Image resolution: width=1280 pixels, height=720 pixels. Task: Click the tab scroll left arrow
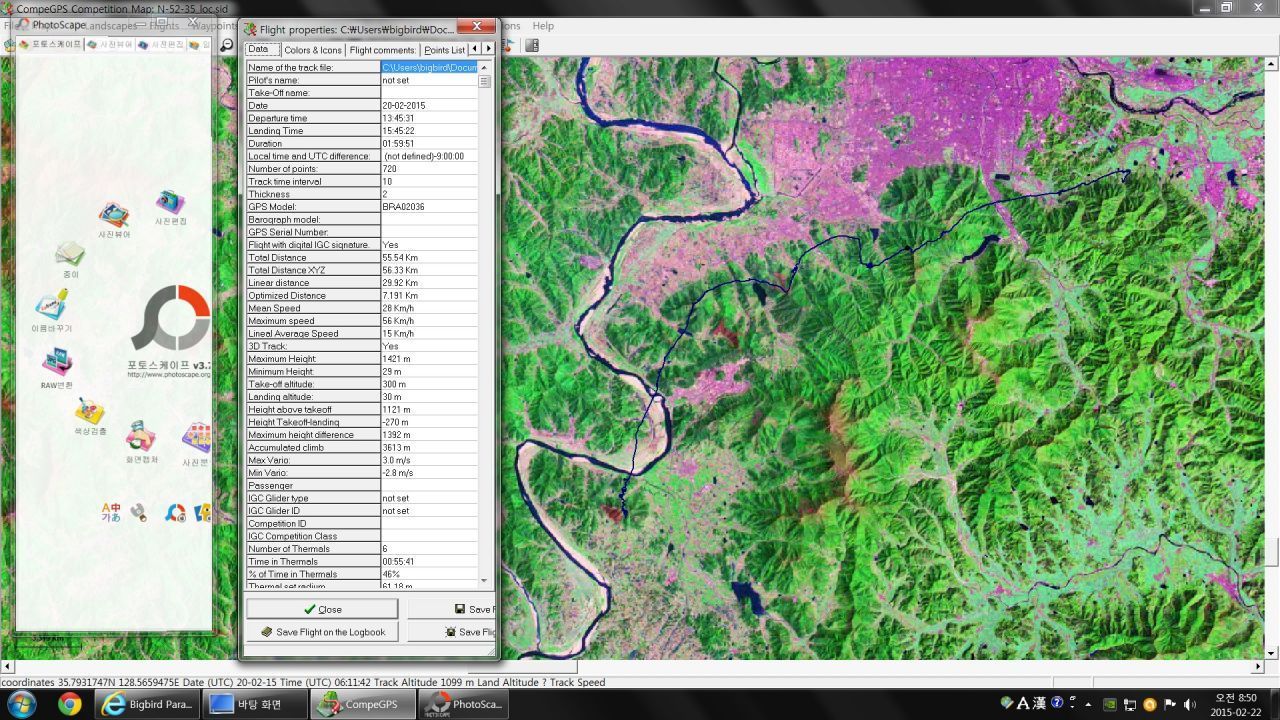pos(475,49)
